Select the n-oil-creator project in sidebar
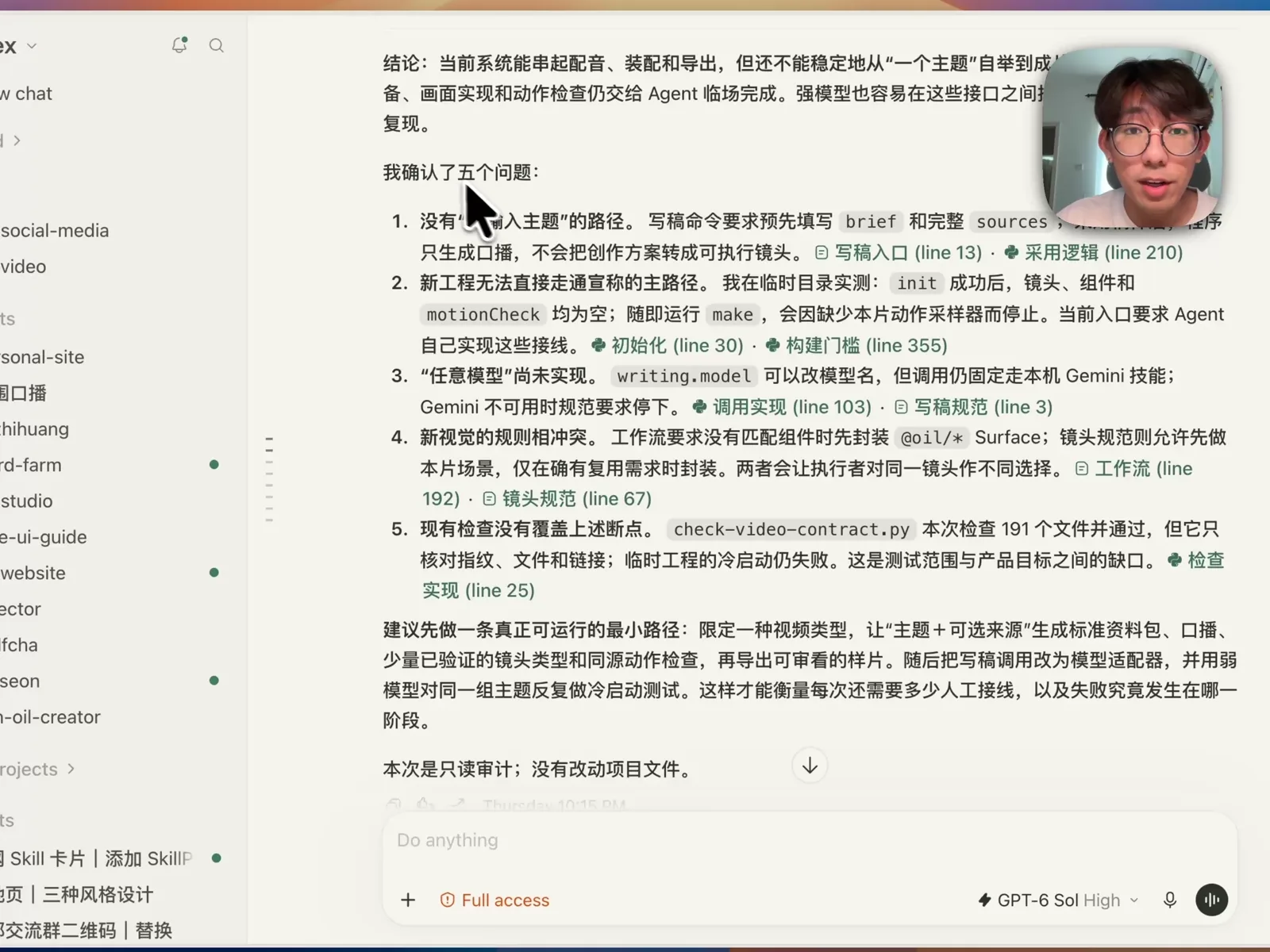1270x952 pixels. [51, 717]
